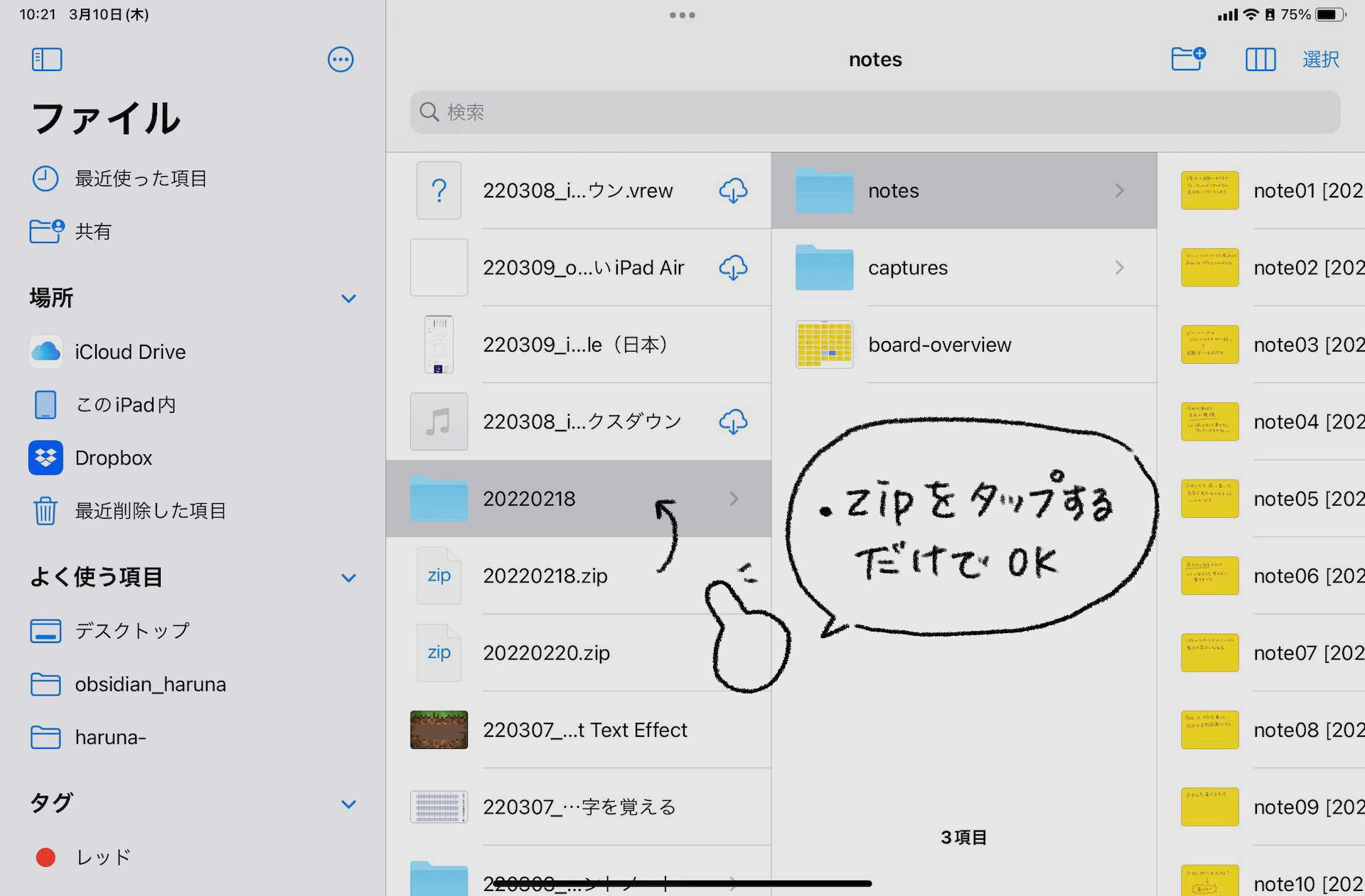Tap the multitasking three-dots control
The height and width of the screenshot is (896, 1365).
(682, 15)
